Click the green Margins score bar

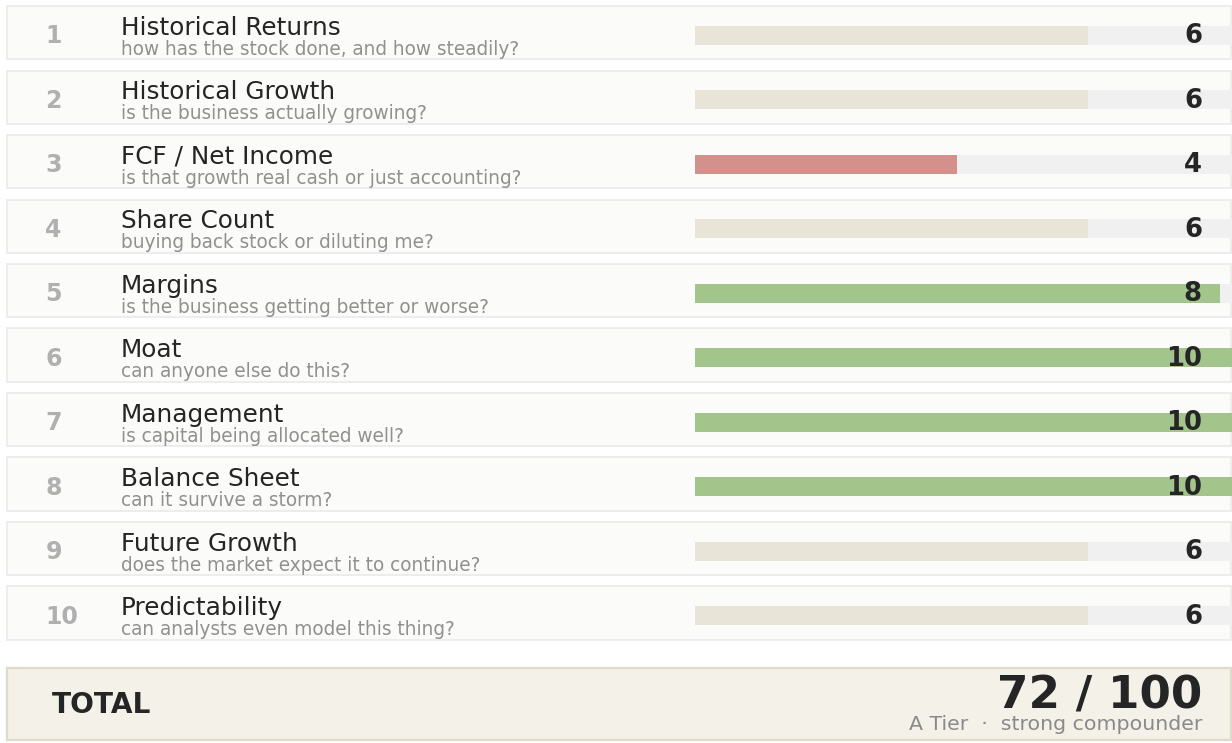[957, 293]
